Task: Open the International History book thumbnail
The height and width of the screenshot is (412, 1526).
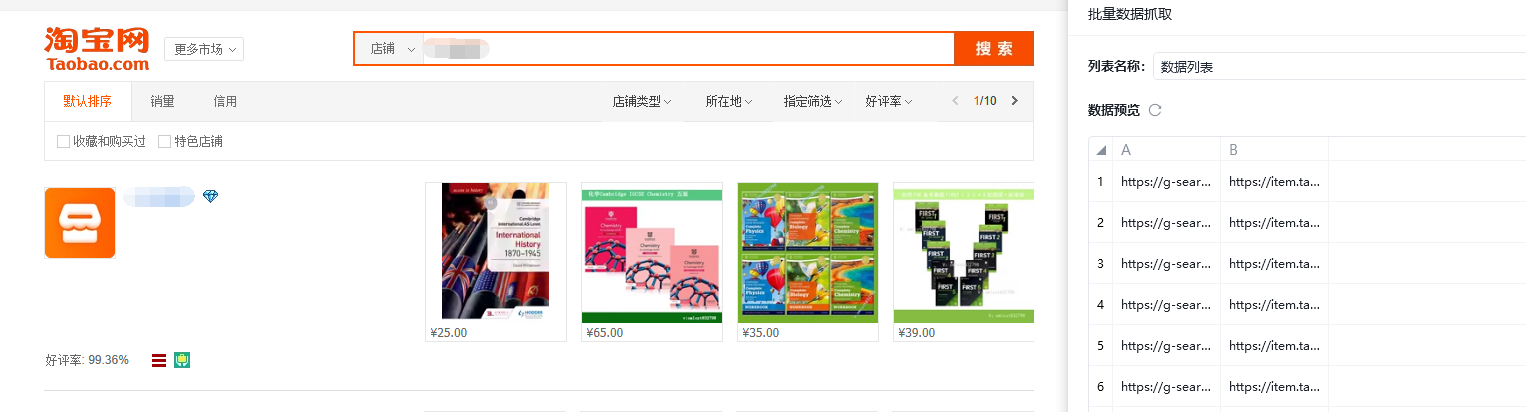Action: coord(496,252)
